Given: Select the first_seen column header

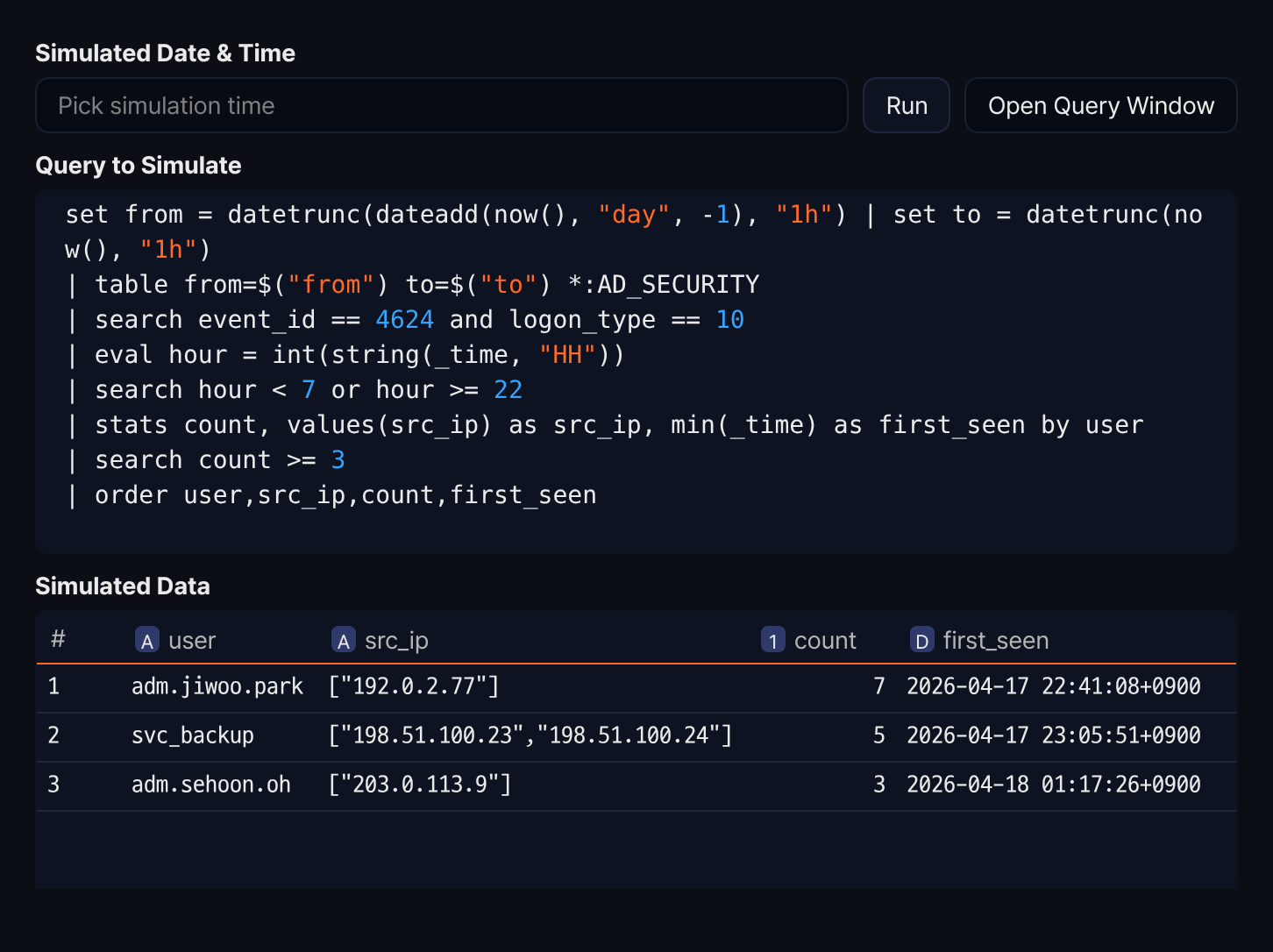Looking at the screenshot, I should (996, 641).
